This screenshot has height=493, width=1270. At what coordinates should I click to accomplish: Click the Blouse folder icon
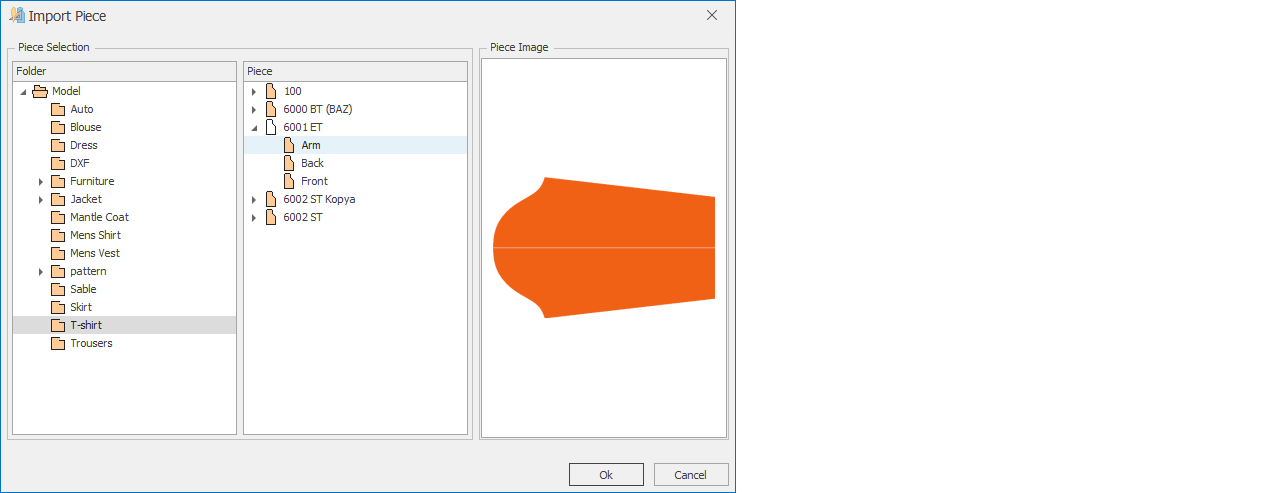click(58, 127)
